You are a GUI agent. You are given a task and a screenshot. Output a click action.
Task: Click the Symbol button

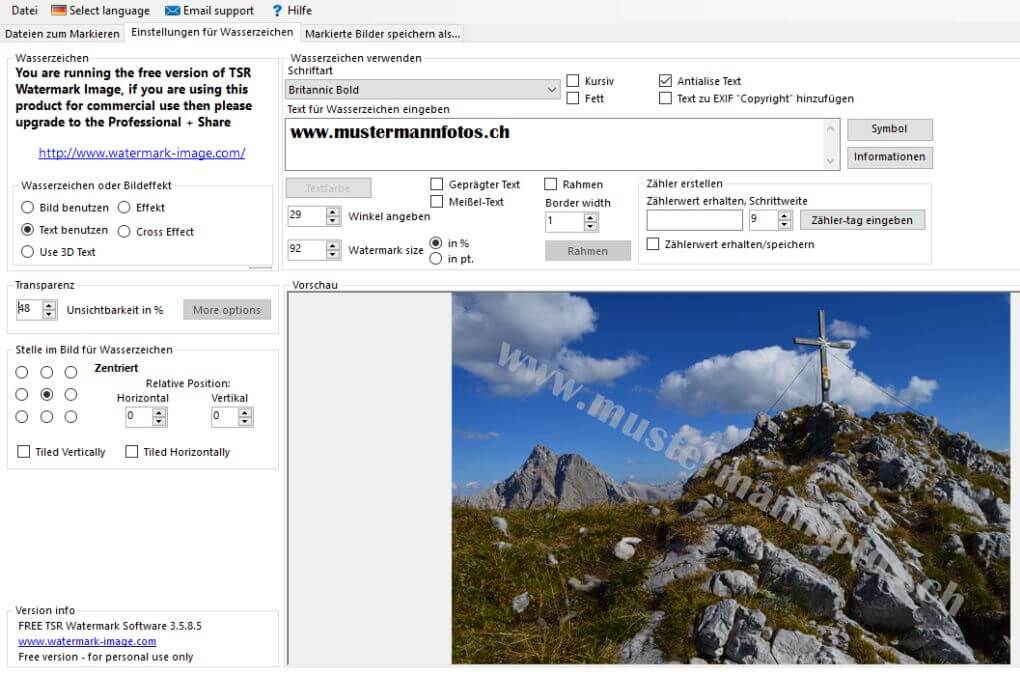pos(889,129)
